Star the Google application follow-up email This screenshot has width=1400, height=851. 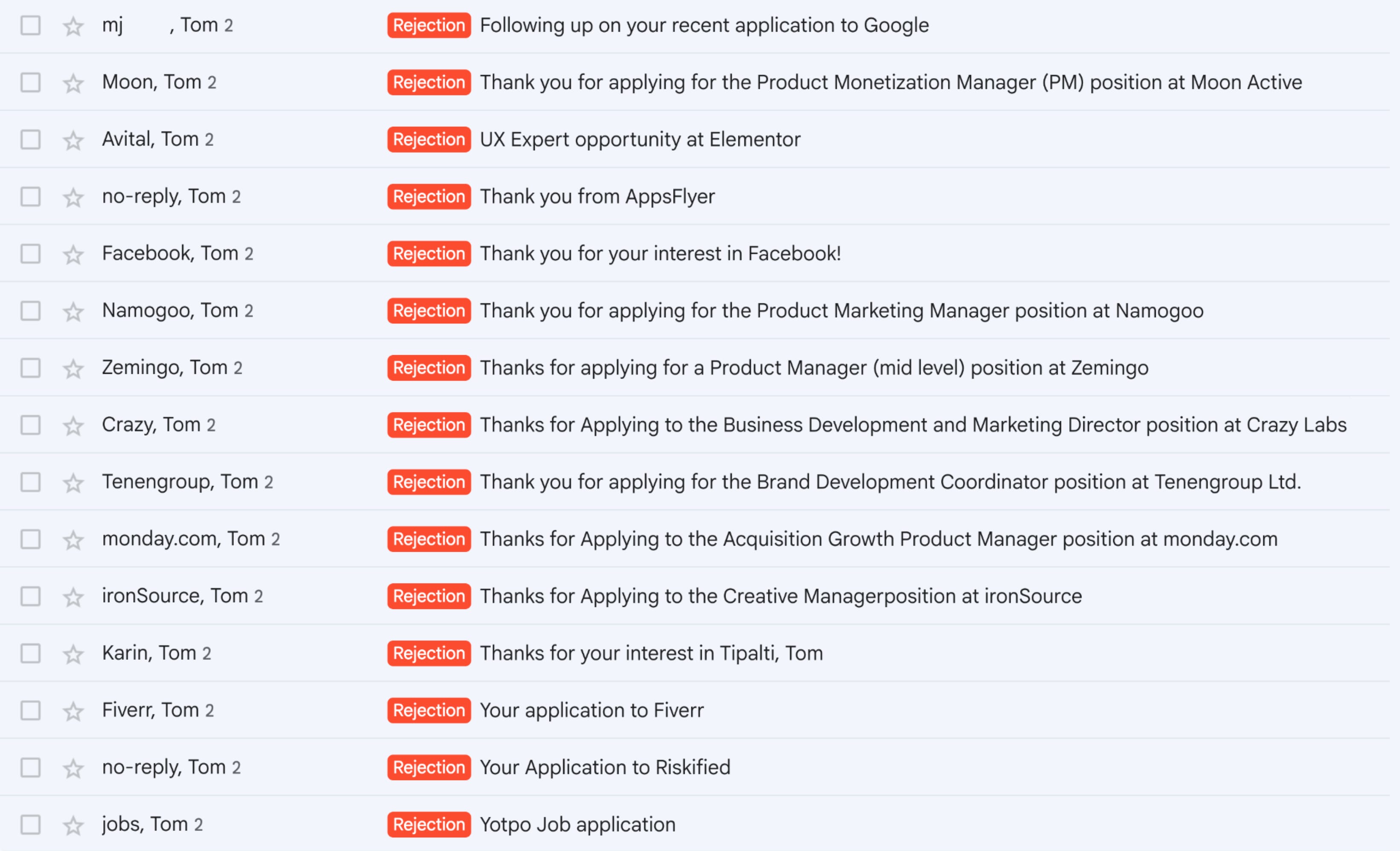coord(73,26)
